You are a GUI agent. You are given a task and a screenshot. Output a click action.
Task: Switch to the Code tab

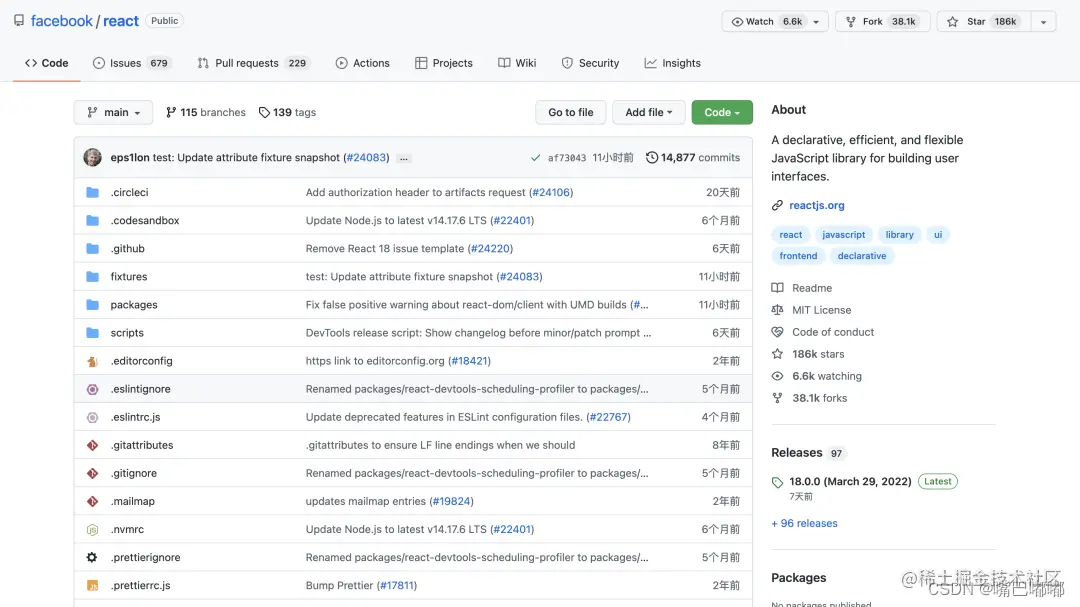pyautogui.click(x=47, y=63)
